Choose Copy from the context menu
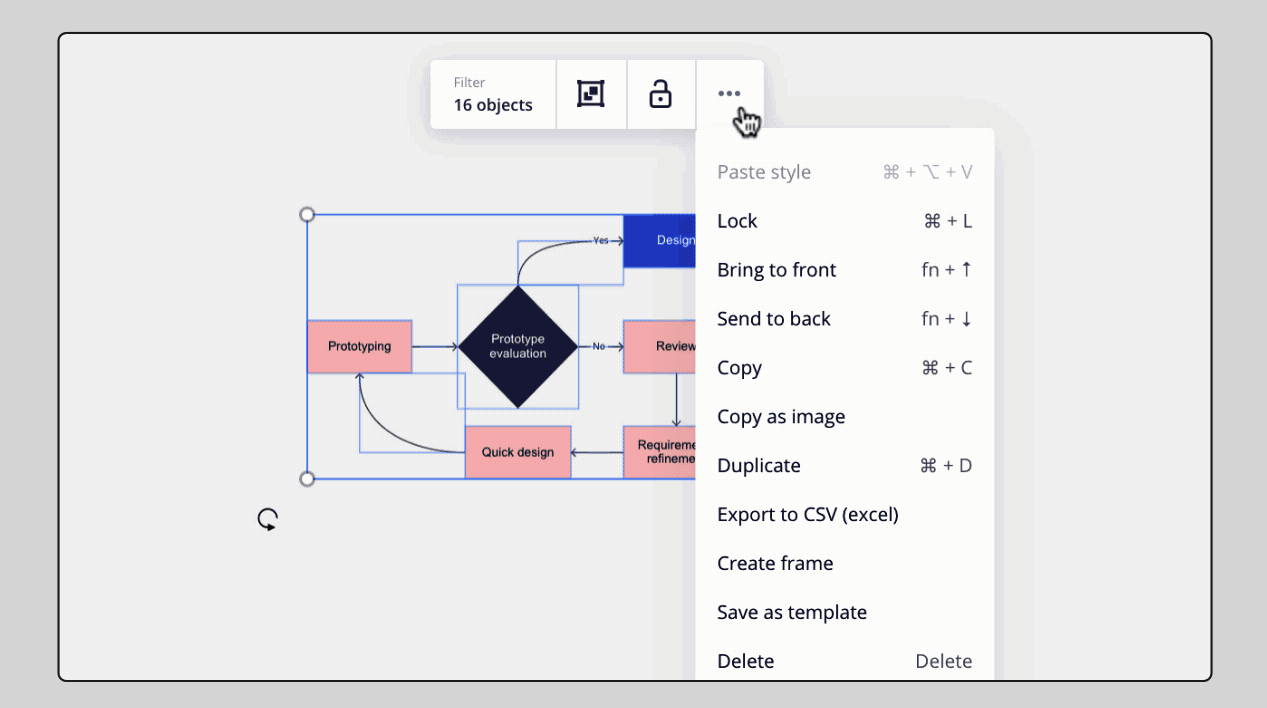 (739, 367)
